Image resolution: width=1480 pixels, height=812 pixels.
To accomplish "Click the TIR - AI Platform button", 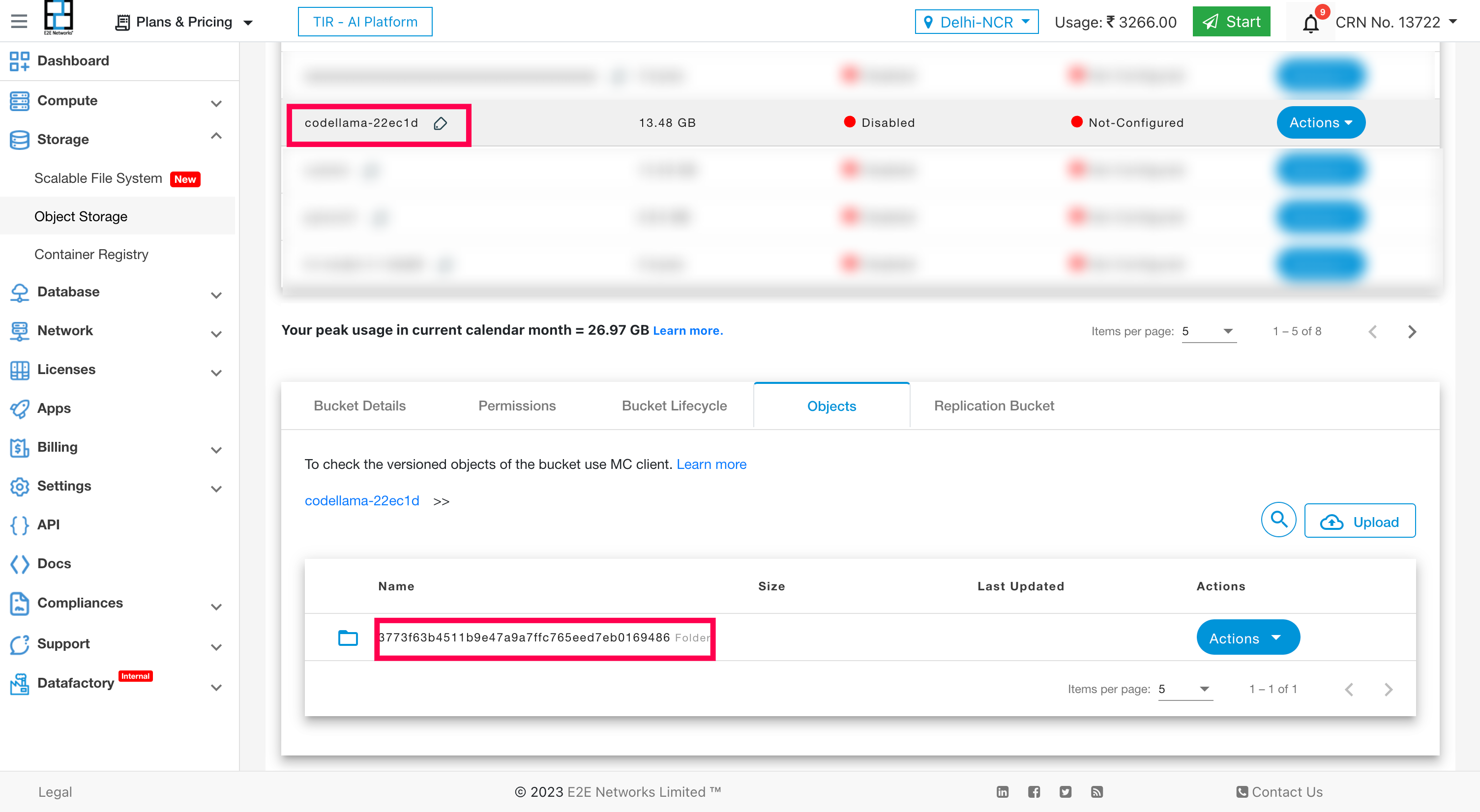I will pyautogui.click(x=365, y=22).
